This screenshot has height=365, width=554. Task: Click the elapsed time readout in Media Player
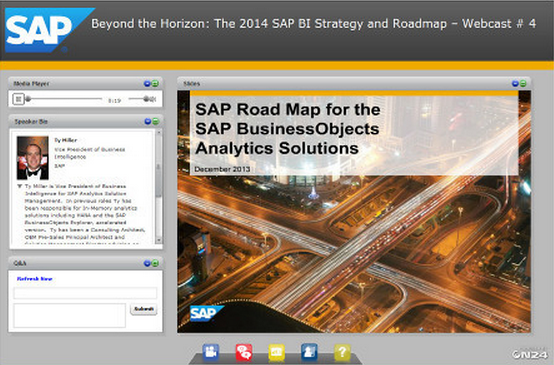114,101
